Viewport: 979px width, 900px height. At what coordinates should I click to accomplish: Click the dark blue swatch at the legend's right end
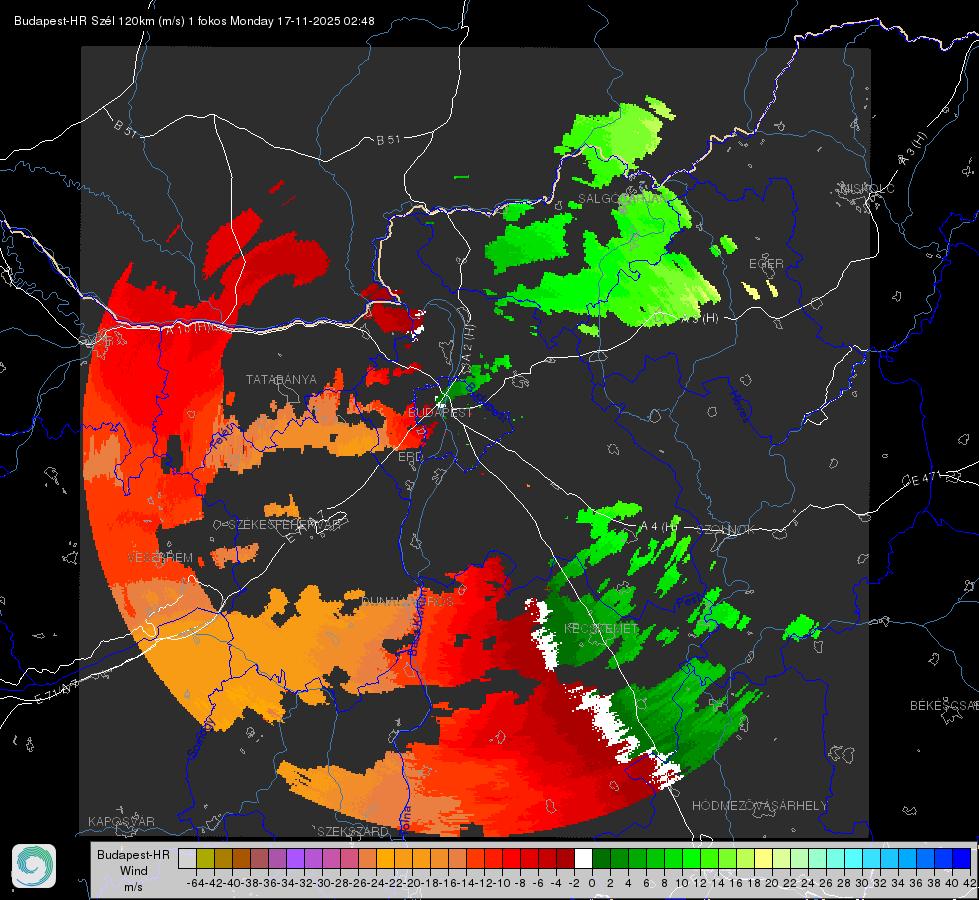coord(962,858)
